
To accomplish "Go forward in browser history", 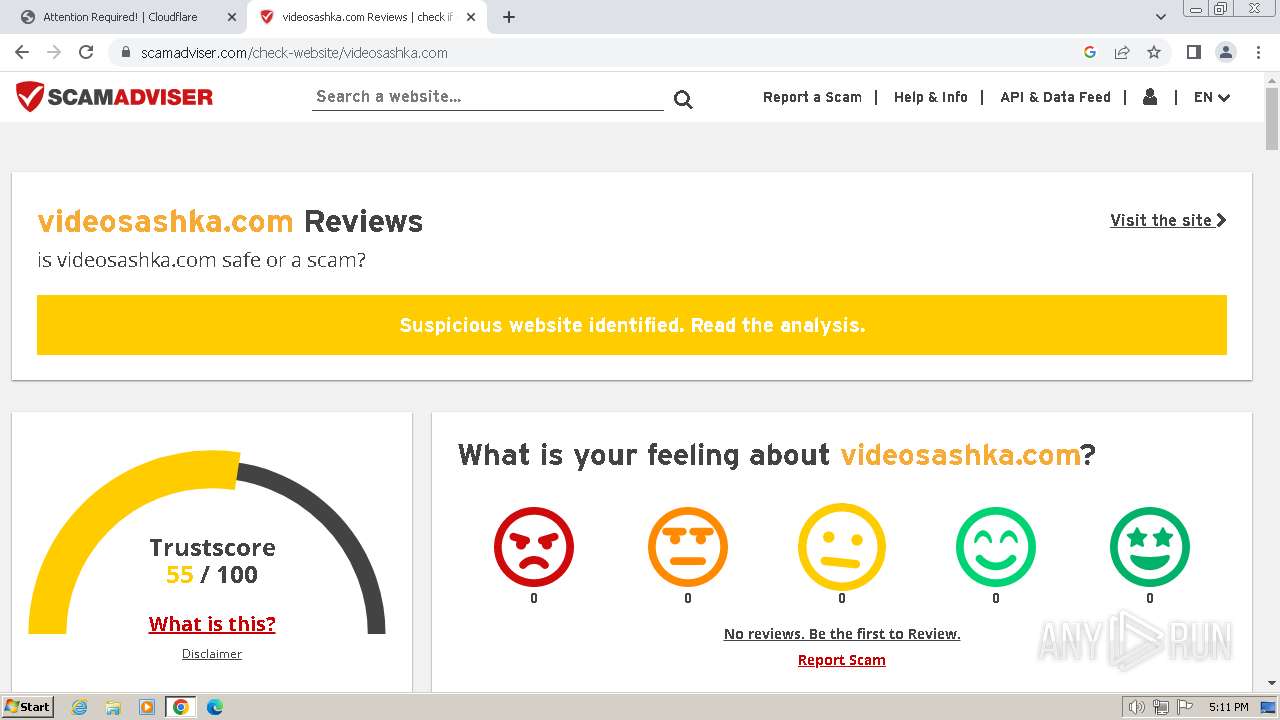I will (x=54, y=52).
